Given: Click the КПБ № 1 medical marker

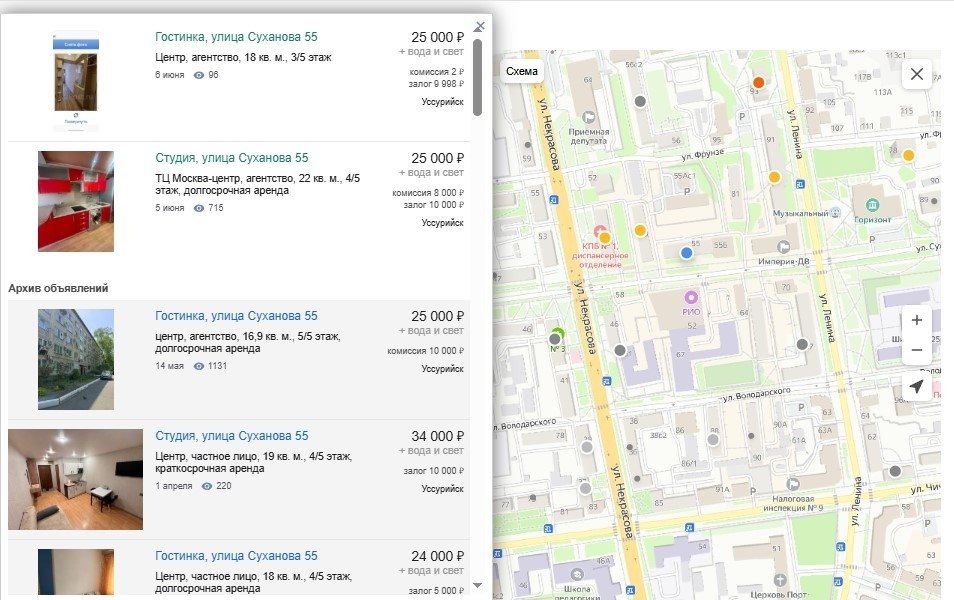Looking at the screenshot, I should tap(599, 232).
